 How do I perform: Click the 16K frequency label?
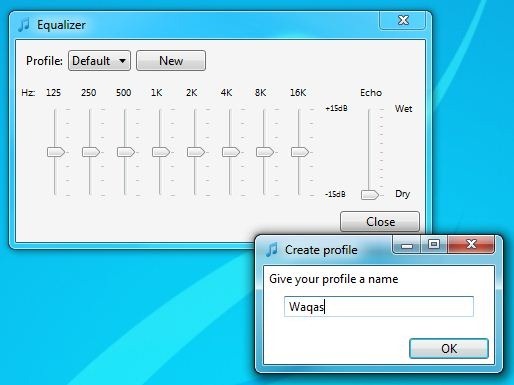[298, 93]
